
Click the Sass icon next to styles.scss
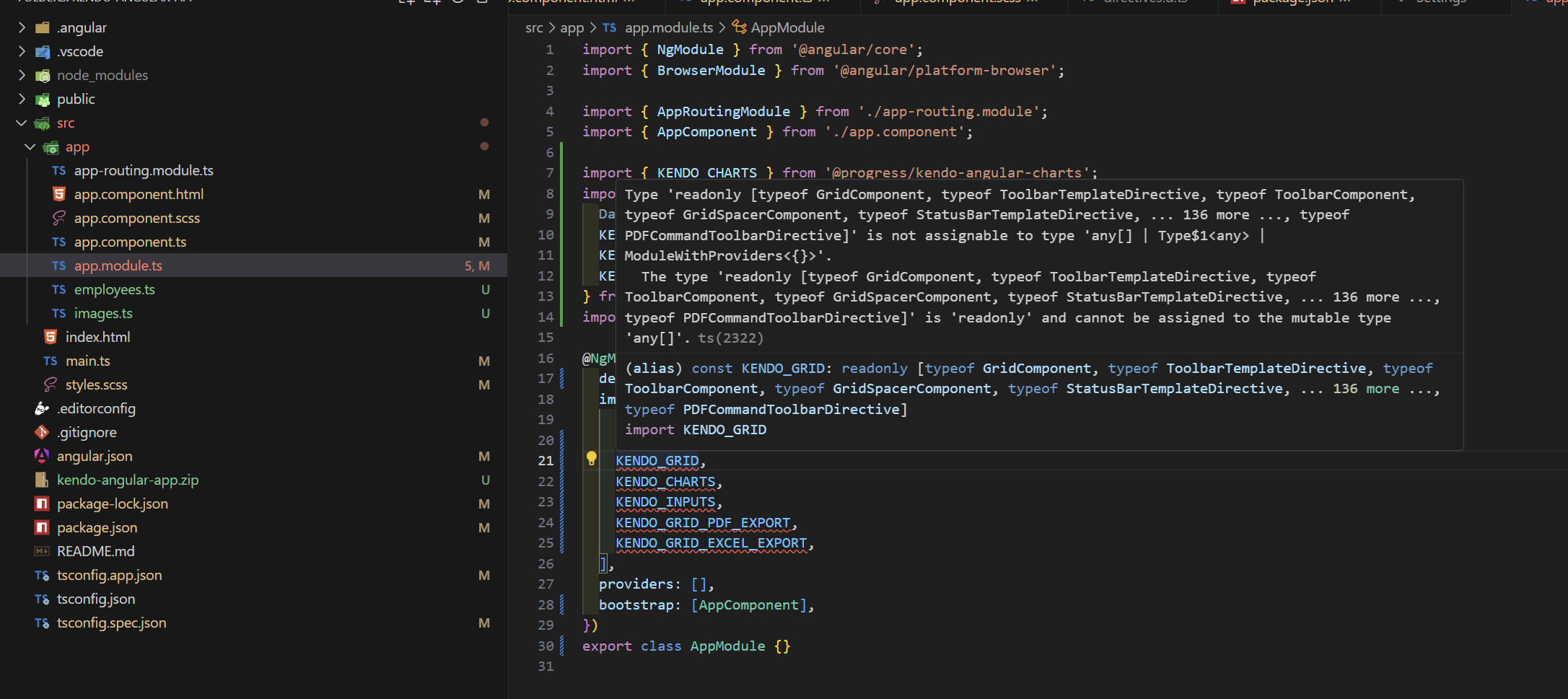pos(51,384)
